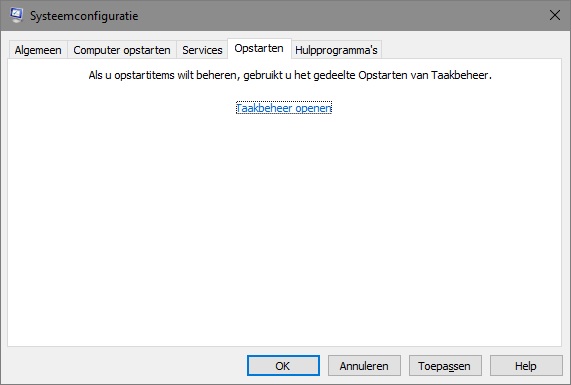Click the Annuleren button

[364, 365]
